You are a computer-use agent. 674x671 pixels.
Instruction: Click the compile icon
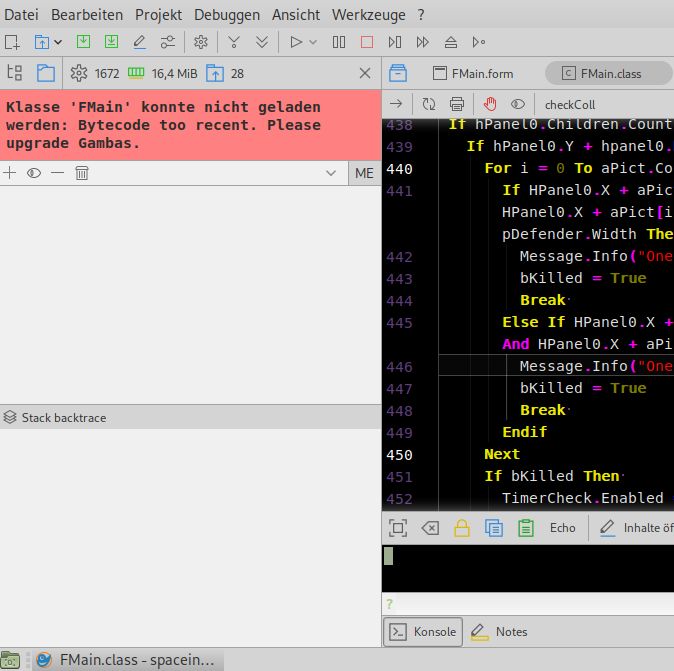point(234,42)
